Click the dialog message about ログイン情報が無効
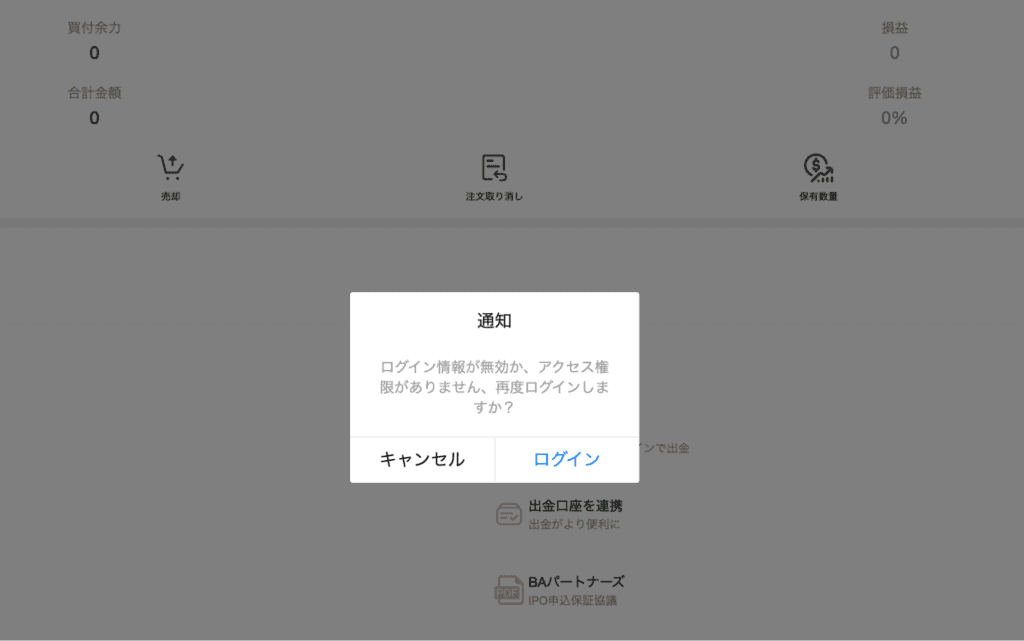 pos(494,387)
